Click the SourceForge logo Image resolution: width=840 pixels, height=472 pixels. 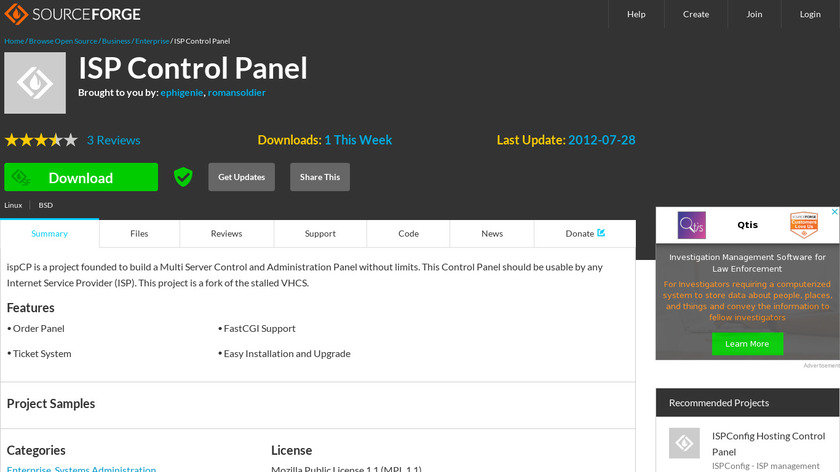pos(73,14)
